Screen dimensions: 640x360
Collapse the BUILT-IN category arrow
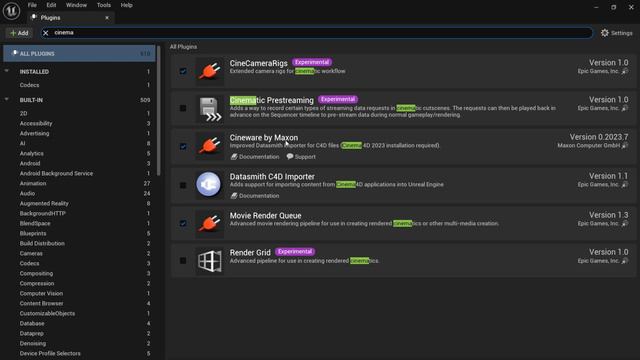7,100
